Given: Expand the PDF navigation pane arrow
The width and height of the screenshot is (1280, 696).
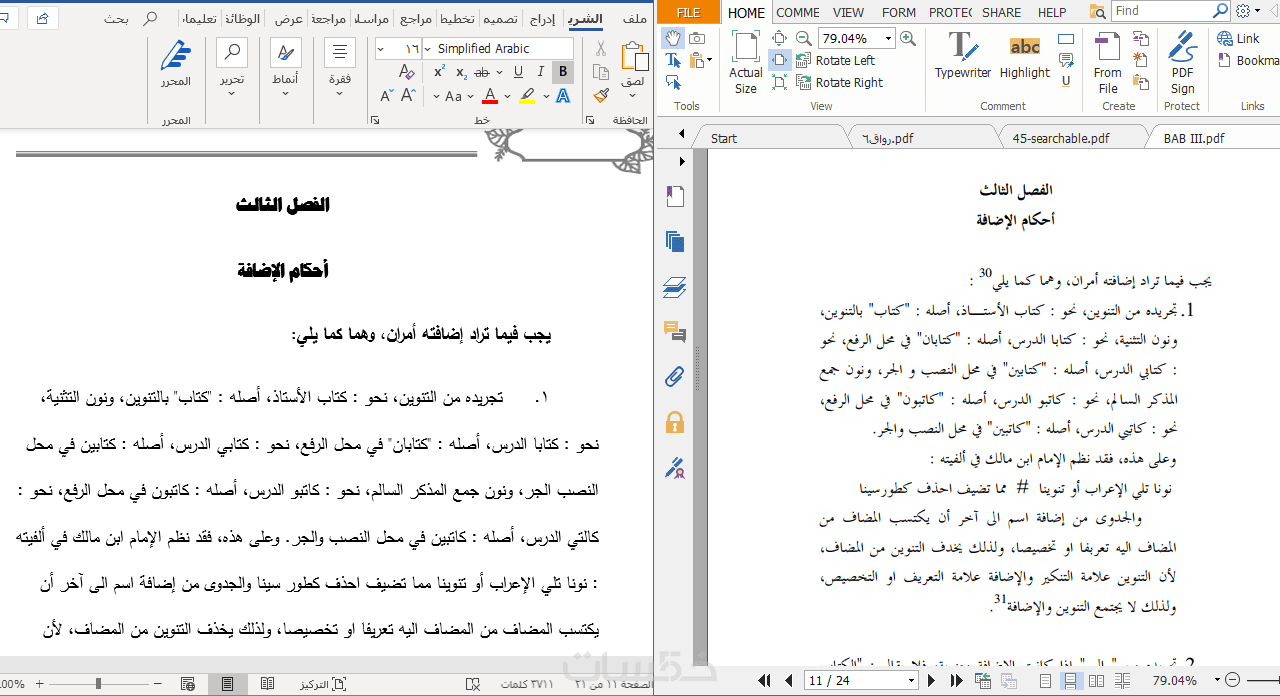Looking at the screenshot, I should 682,162.
